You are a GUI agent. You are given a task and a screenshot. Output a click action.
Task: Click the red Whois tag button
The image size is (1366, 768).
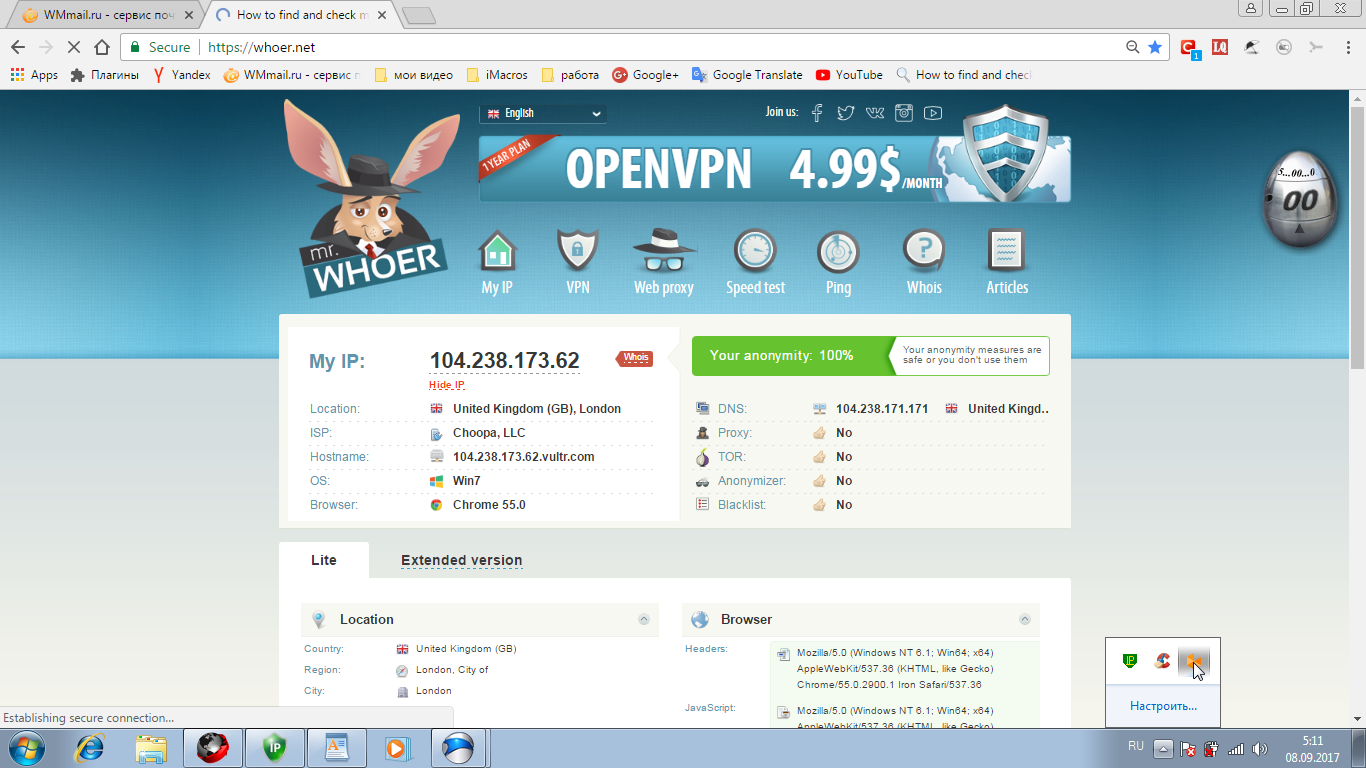click(635, 357)
